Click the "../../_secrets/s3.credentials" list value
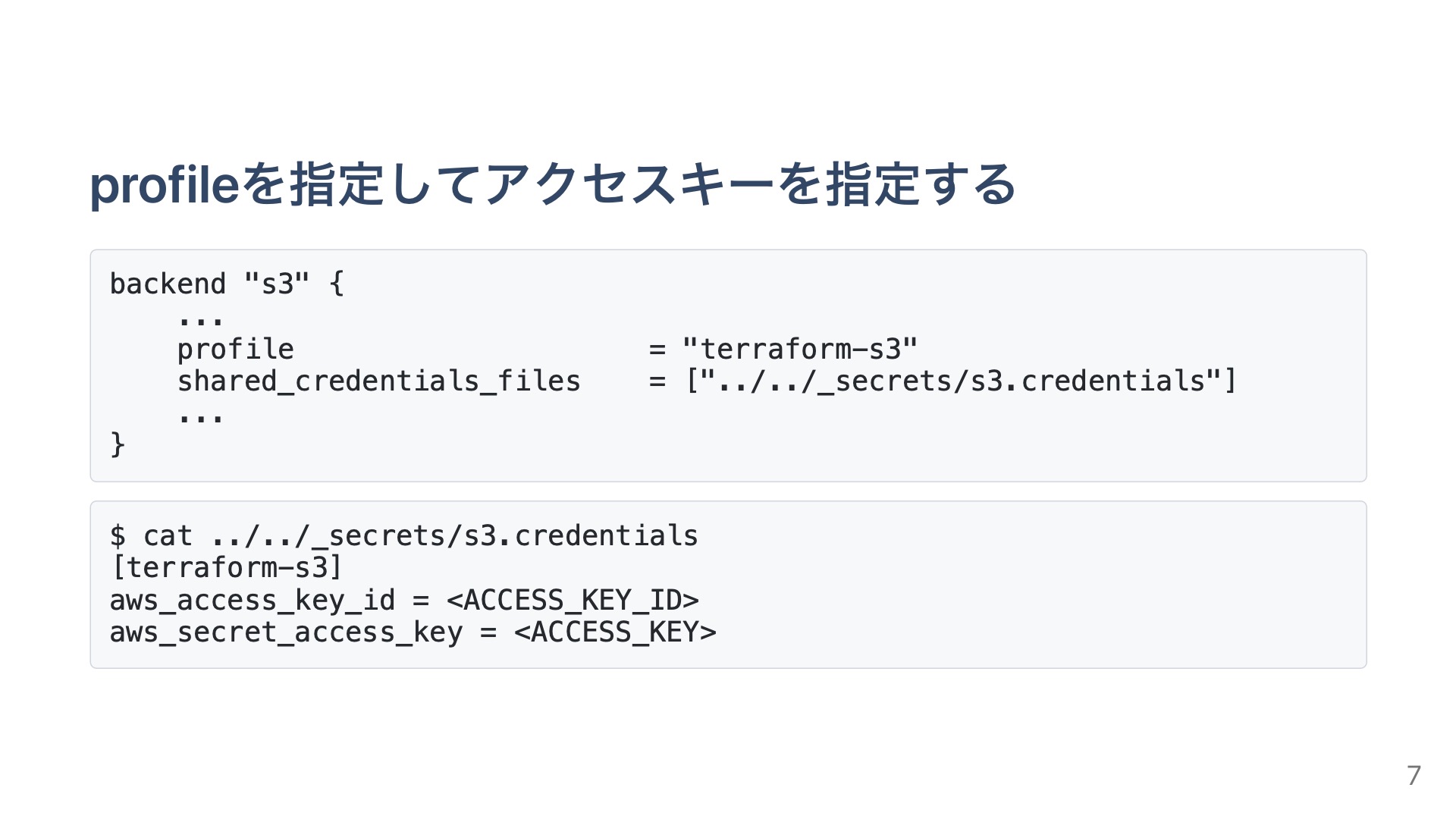Screen dimensions: 1456x819 pos(962,381)
